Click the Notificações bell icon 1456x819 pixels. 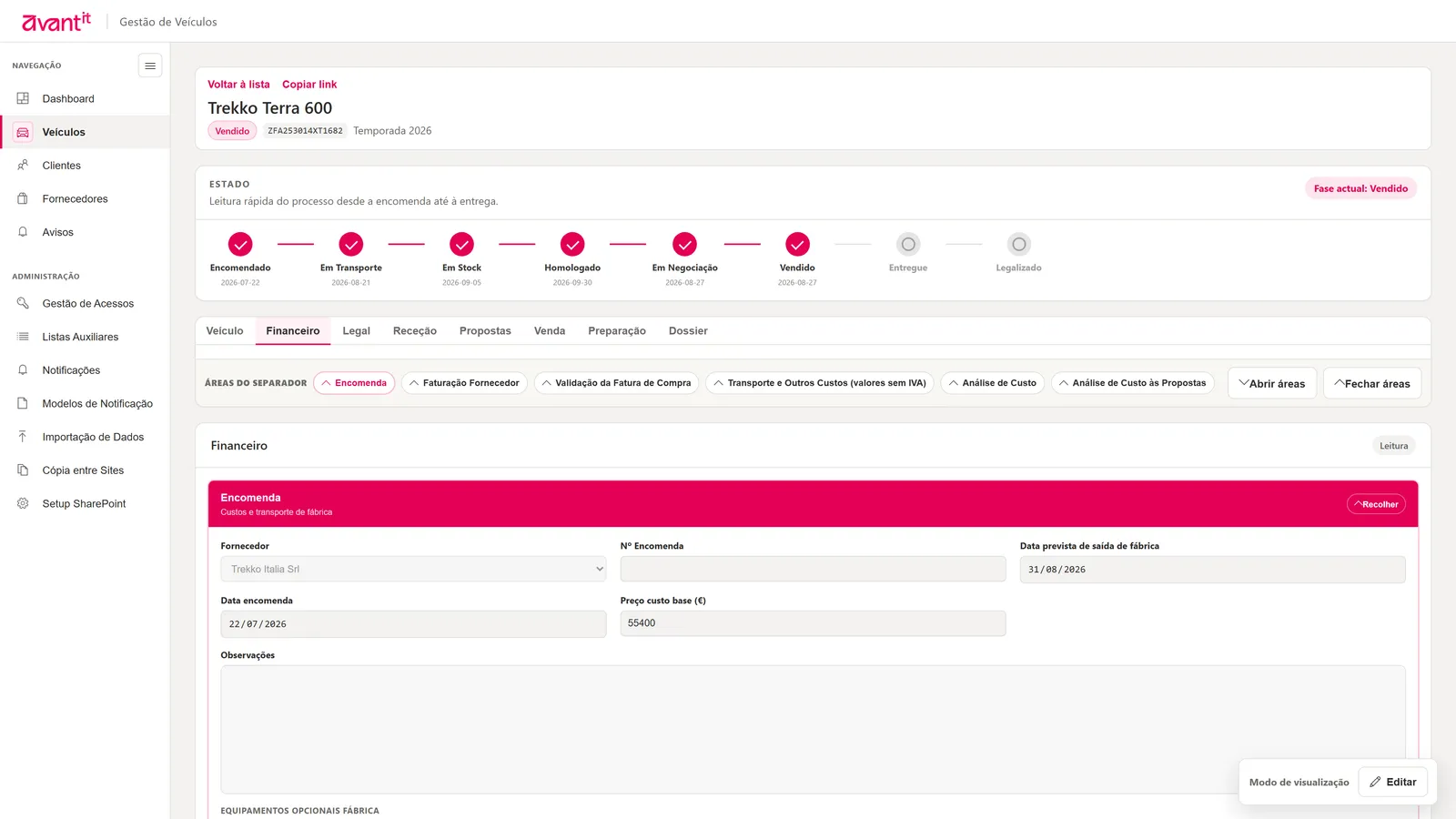23,370
